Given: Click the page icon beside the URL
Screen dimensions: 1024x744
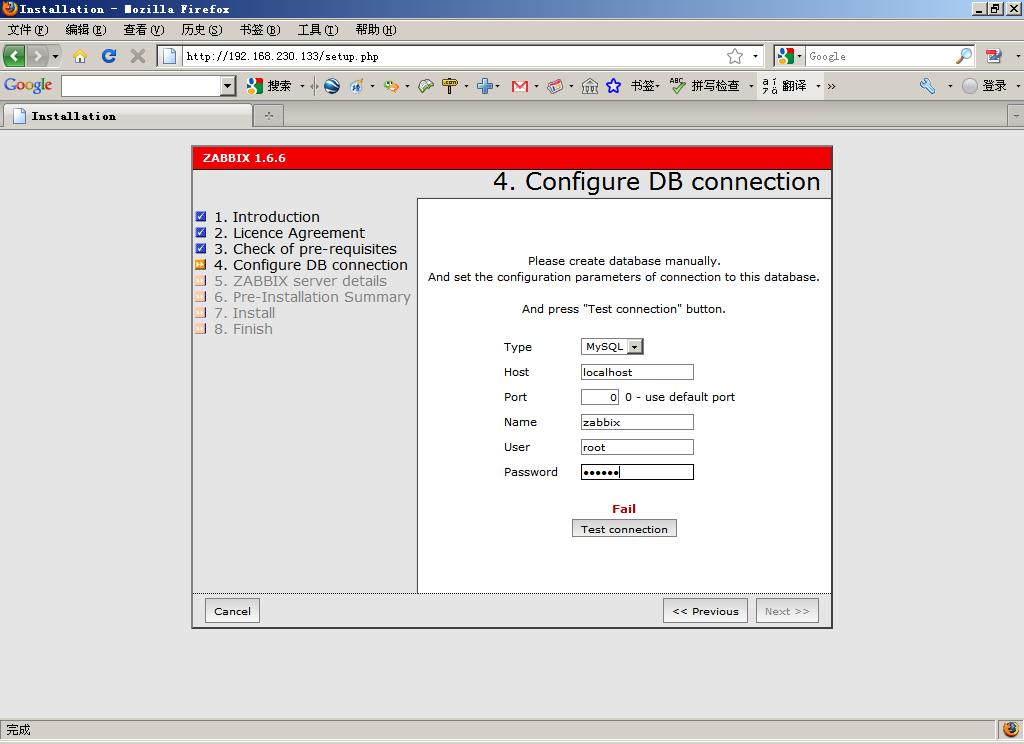Looking at the screenshot, I should [x=169, y=56].
